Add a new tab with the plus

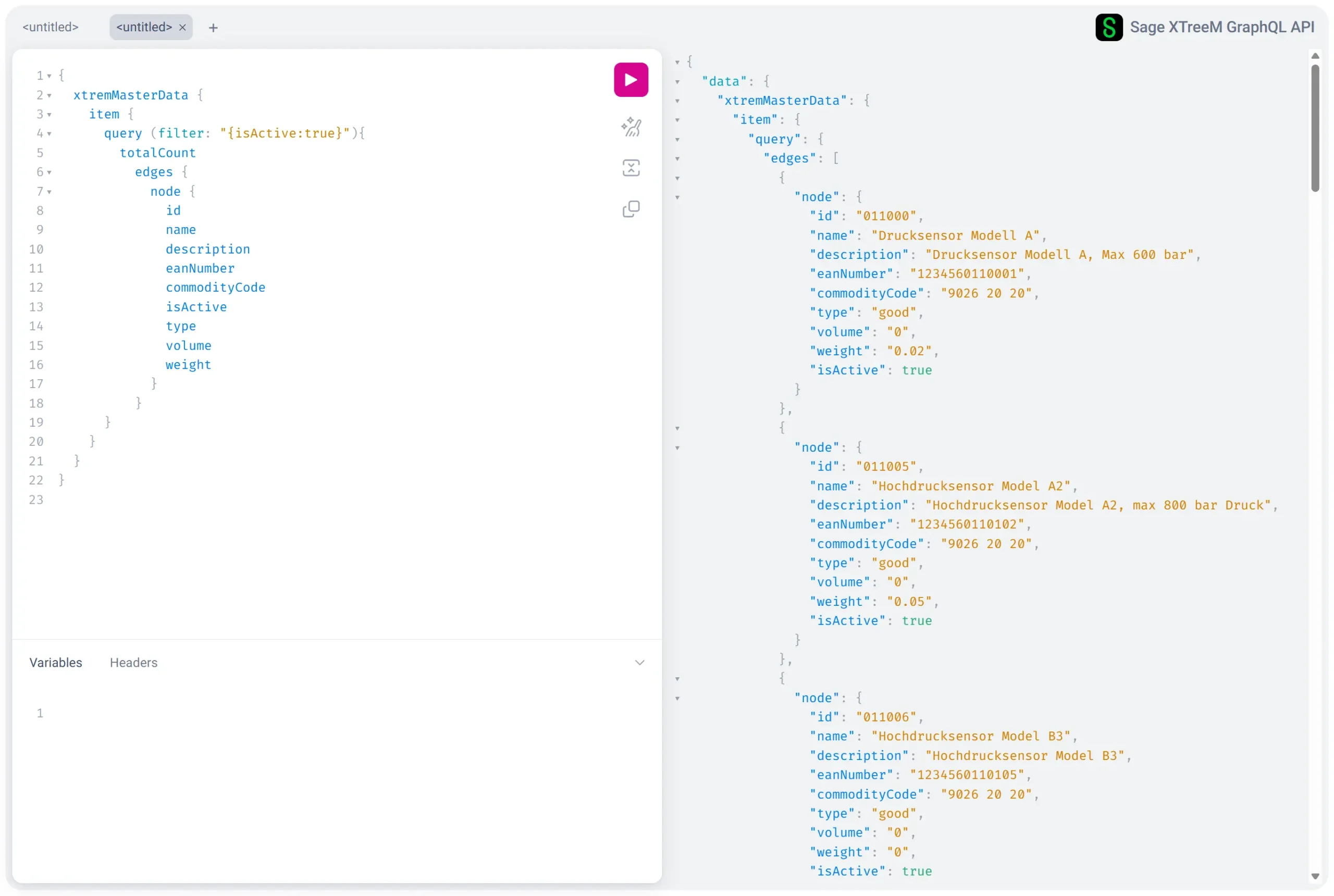tap(213, 28)
